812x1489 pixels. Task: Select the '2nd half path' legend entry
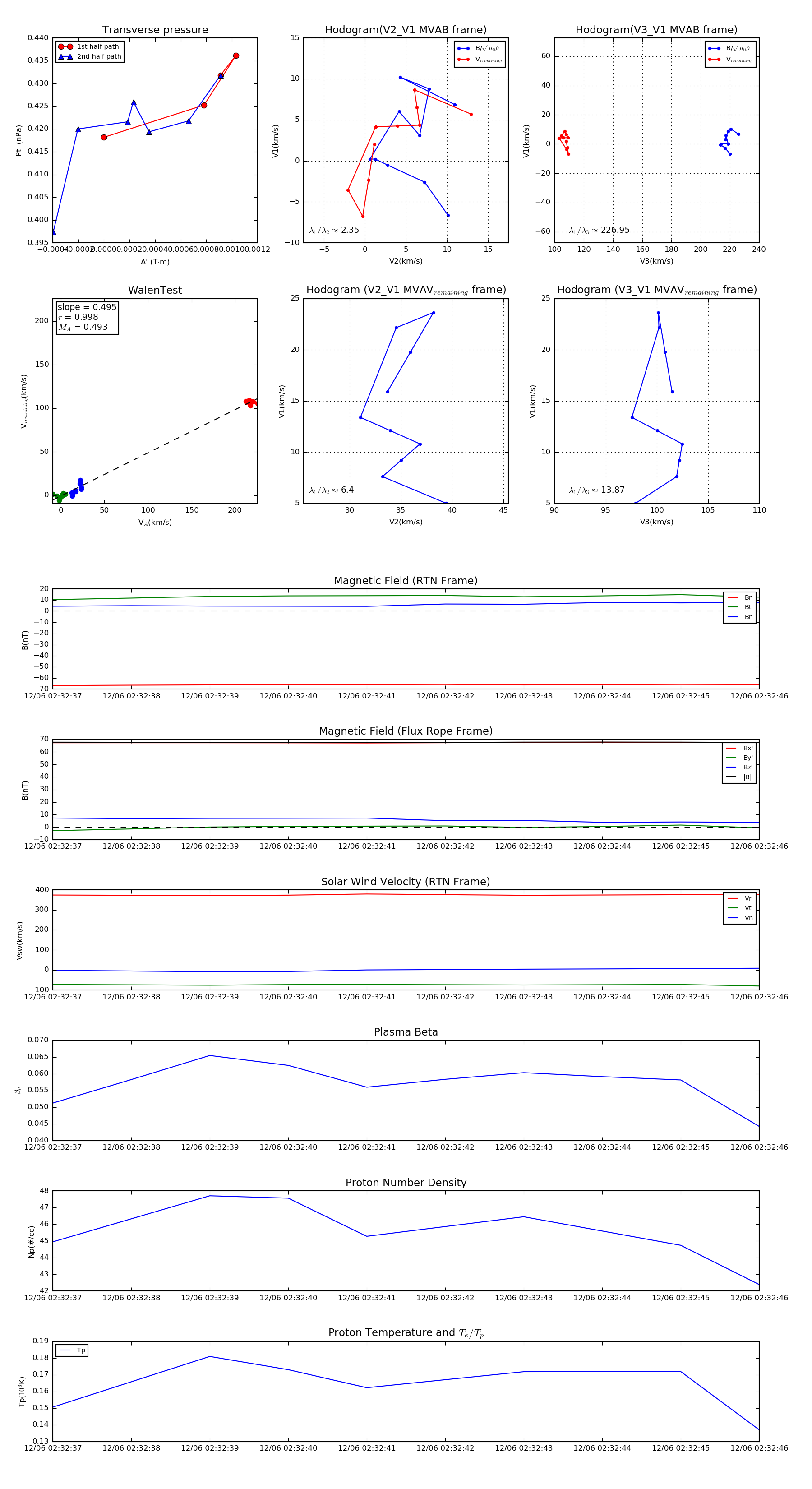pos(89,57)
